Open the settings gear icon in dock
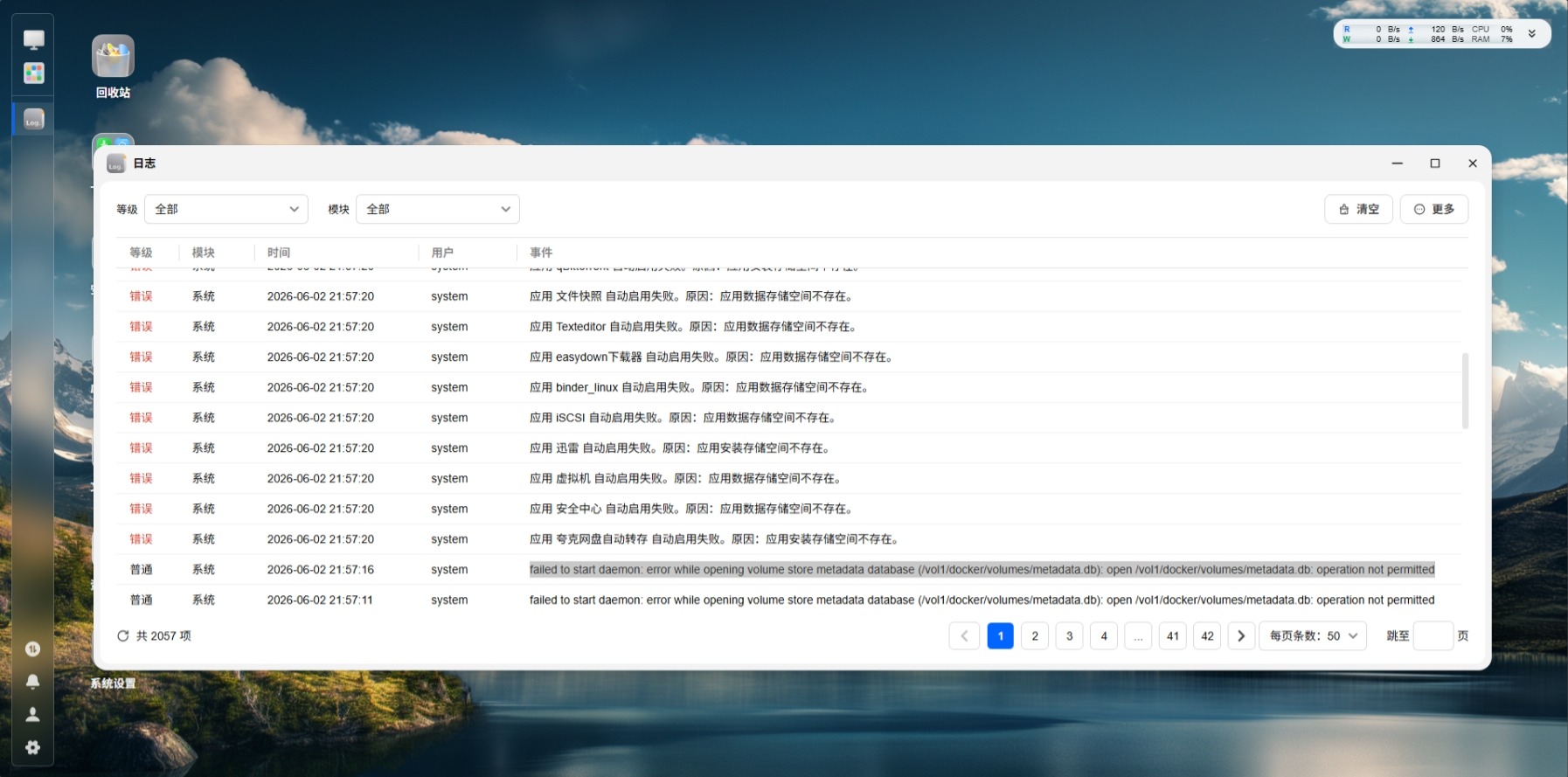The height and width of the screenshot is (777, 1568). point(32,747)
